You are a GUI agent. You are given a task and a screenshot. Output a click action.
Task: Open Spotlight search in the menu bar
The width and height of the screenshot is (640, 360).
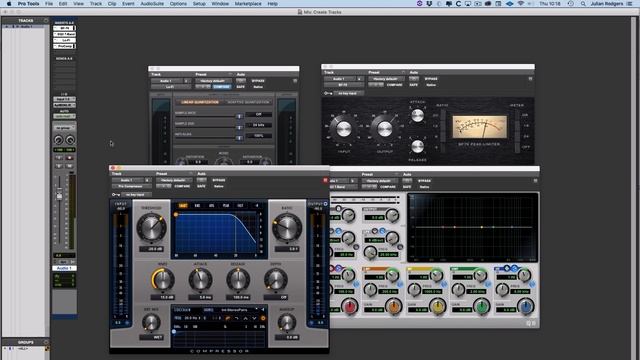click(x=583, y=4)
